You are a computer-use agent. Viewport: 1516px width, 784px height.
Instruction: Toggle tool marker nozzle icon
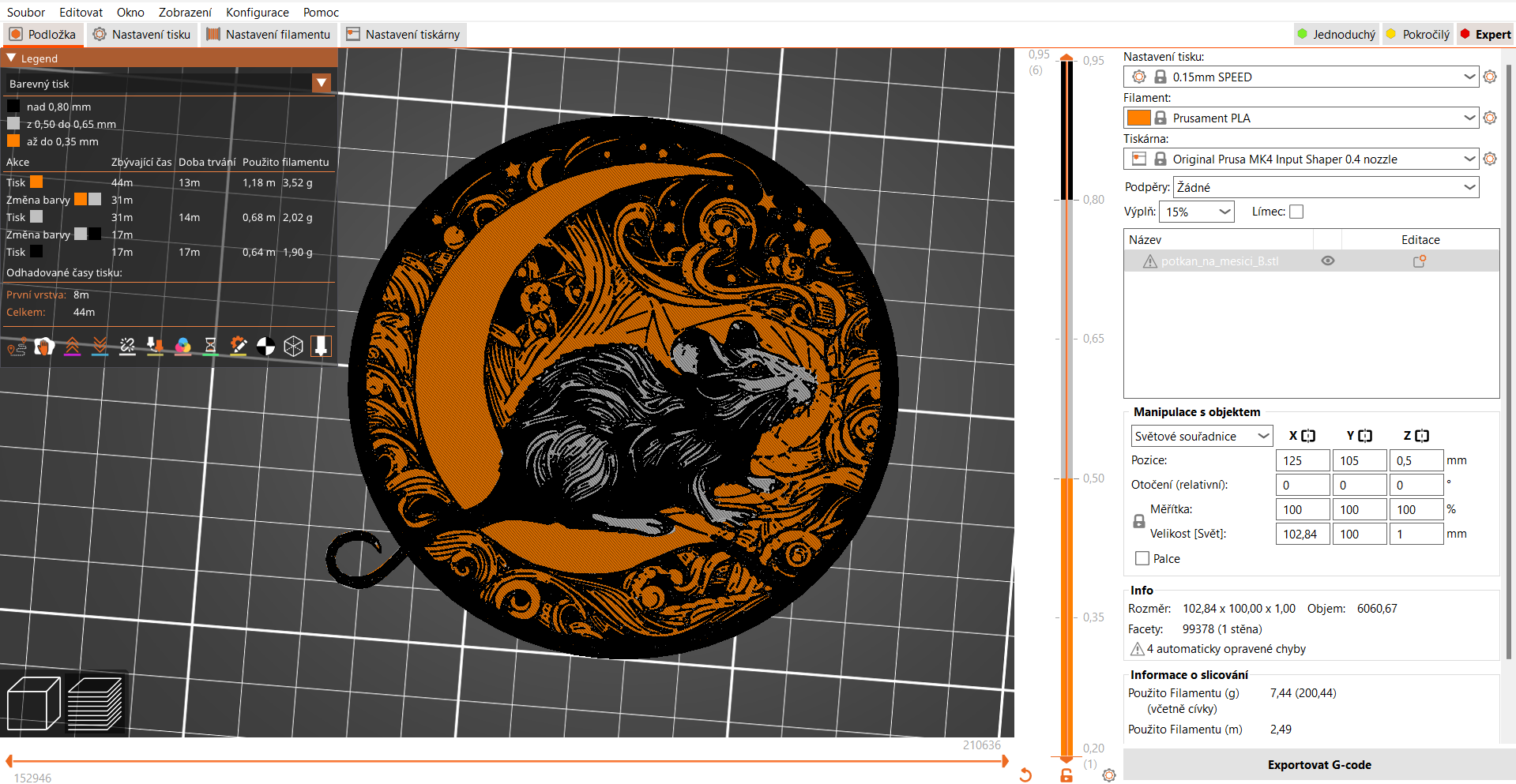click(x=321, y=346)
